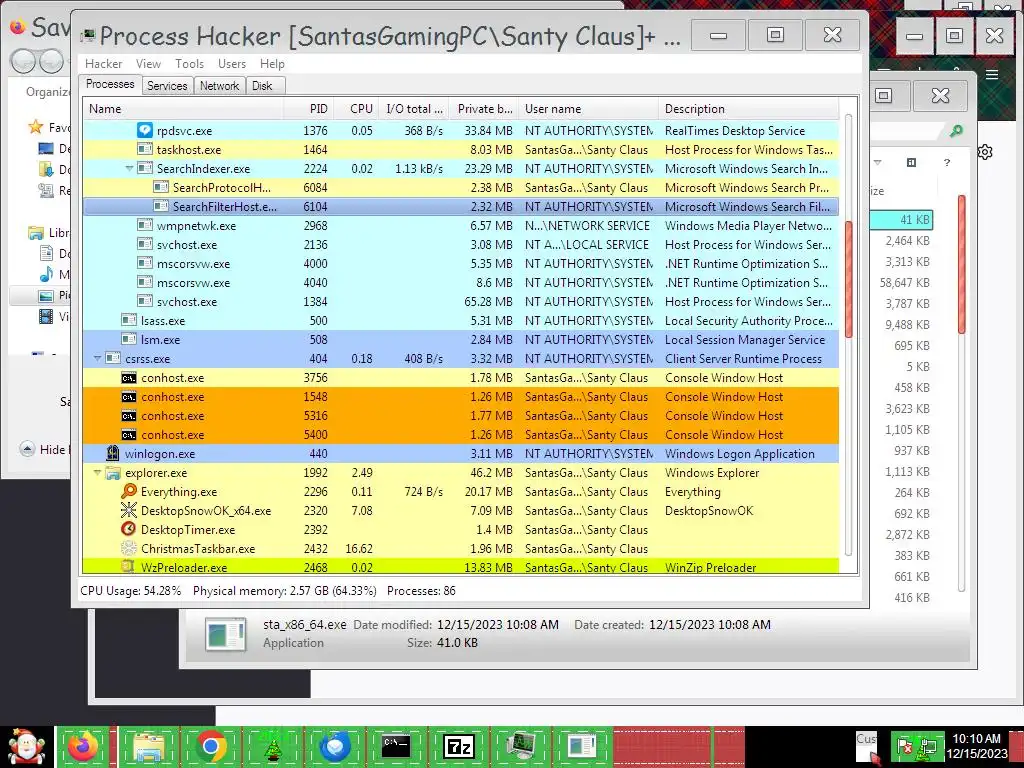Open Firefox from the taskbar

(84, 746)
